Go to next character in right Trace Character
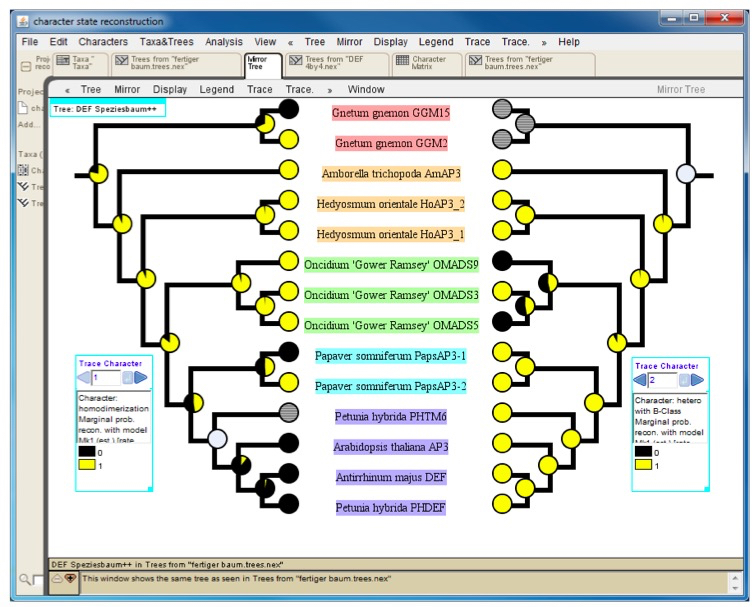The height and width of the screenshot is (607, 756). click(698, 380)
